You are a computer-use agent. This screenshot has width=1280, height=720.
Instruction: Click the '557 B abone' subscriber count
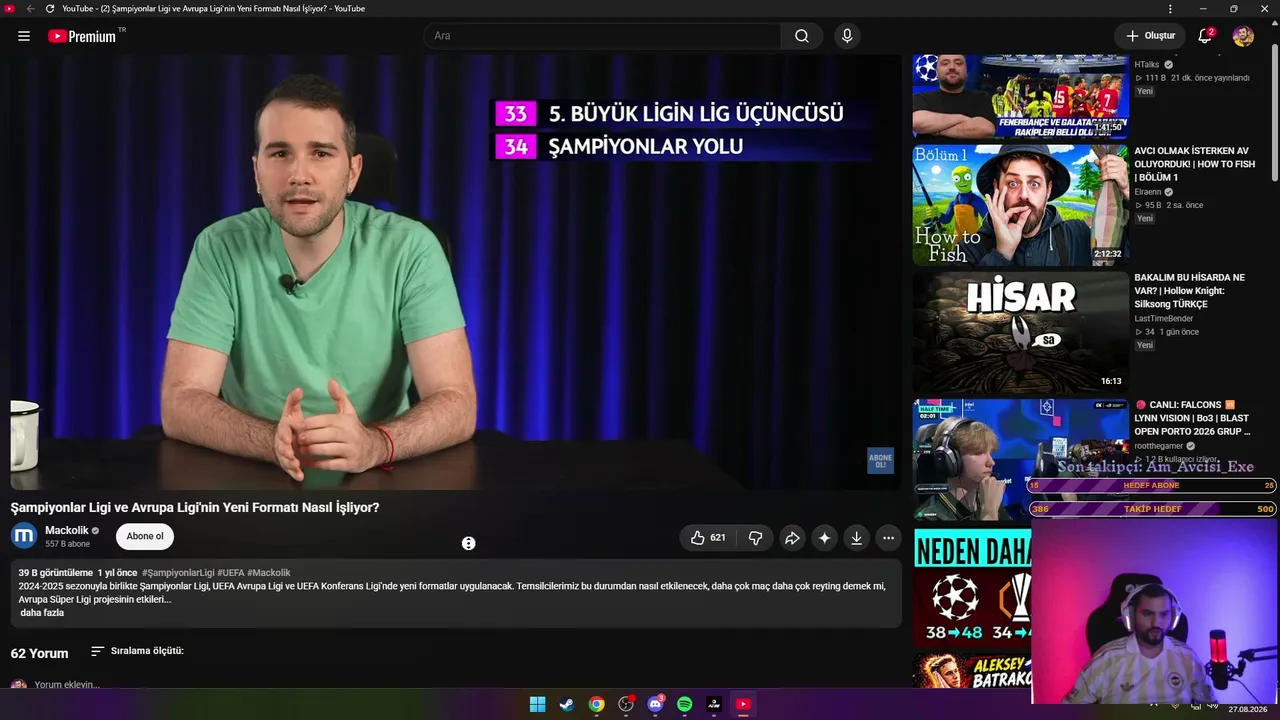click(x=67, y=544)
